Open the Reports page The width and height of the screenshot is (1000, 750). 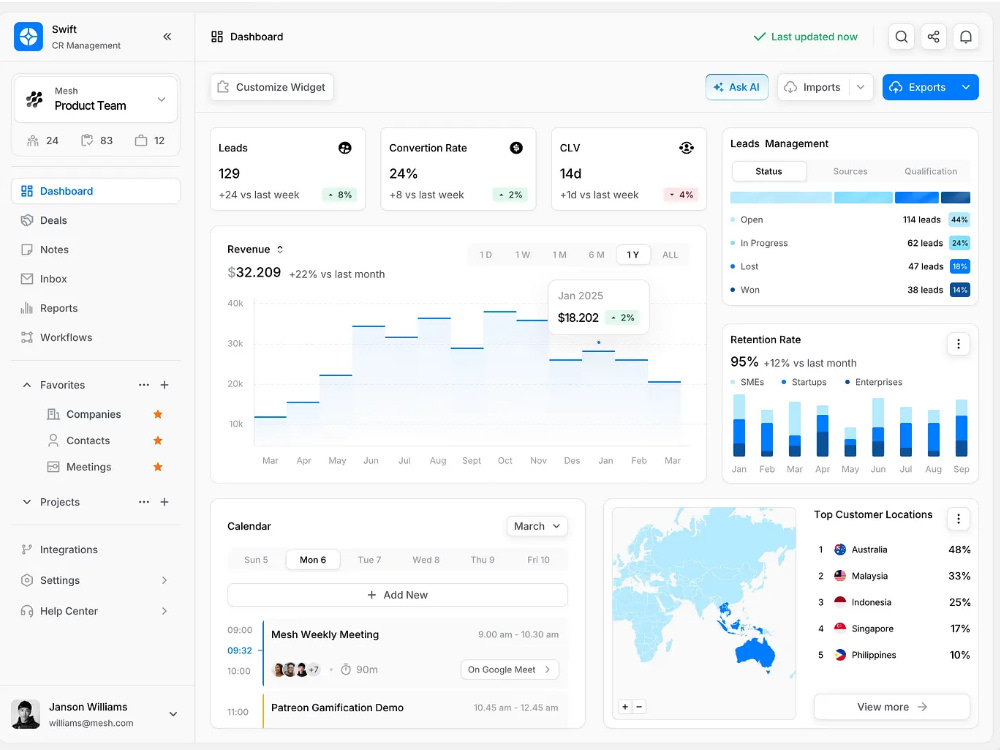tap(96, 308)
